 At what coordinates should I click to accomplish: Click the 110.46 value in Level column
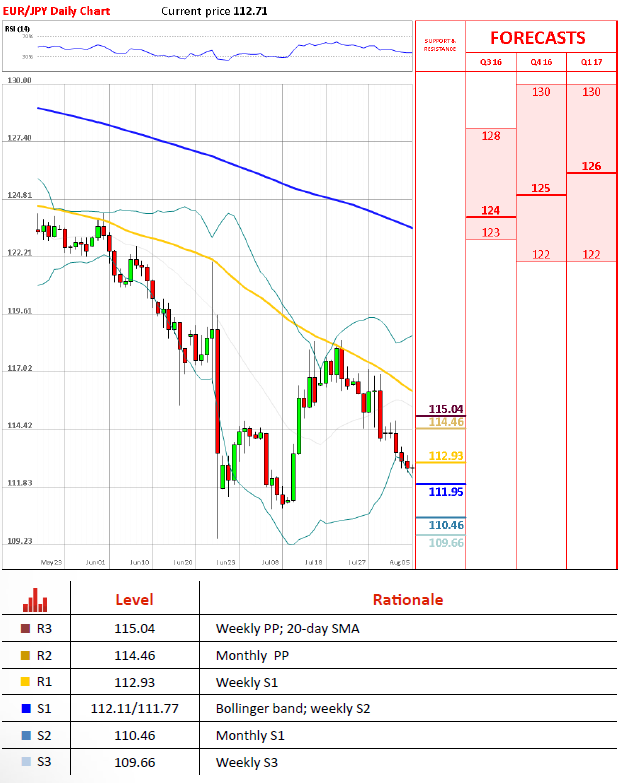[135, 736]
